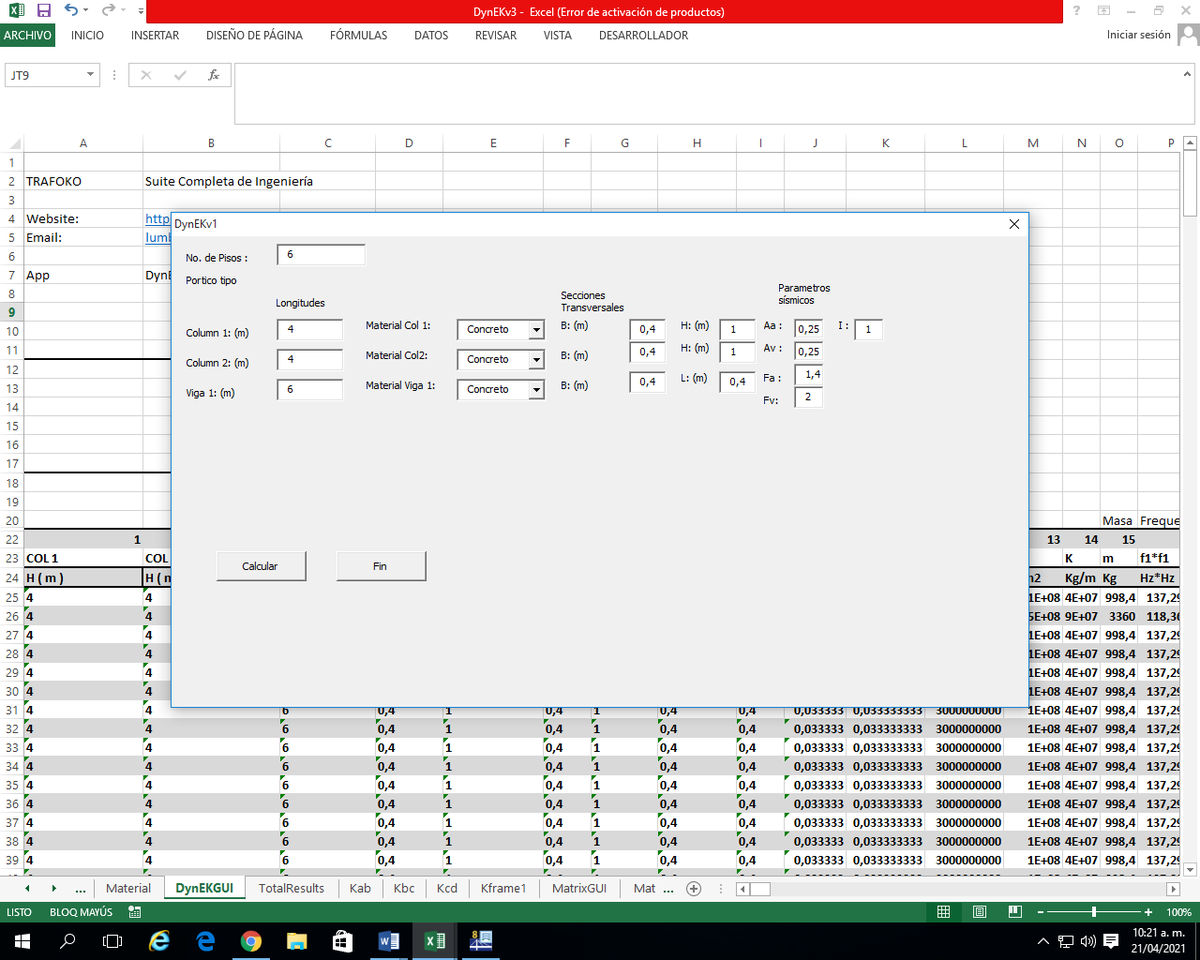Switch to Page Break Preview icon
1200x960 pixels.
coord(1015,912)
